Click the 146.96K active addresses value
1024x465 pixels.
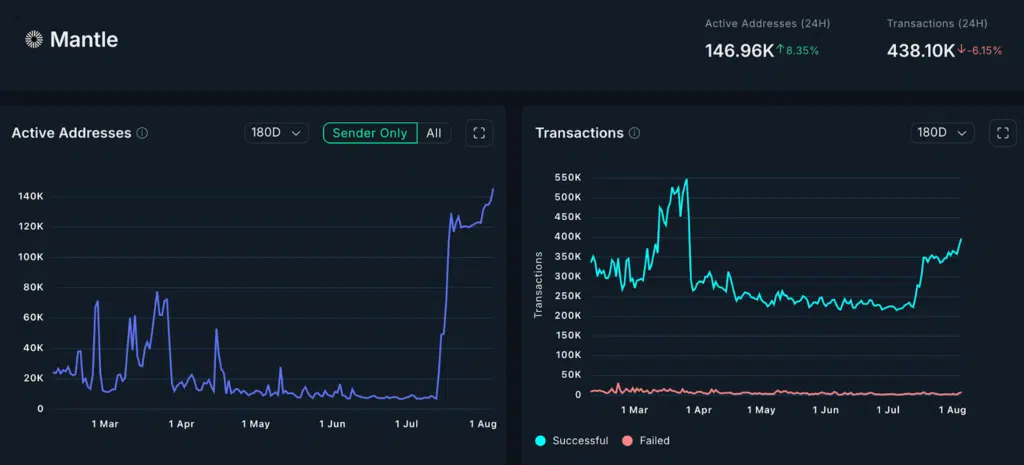pyautogui.click(x=739, y=51)
